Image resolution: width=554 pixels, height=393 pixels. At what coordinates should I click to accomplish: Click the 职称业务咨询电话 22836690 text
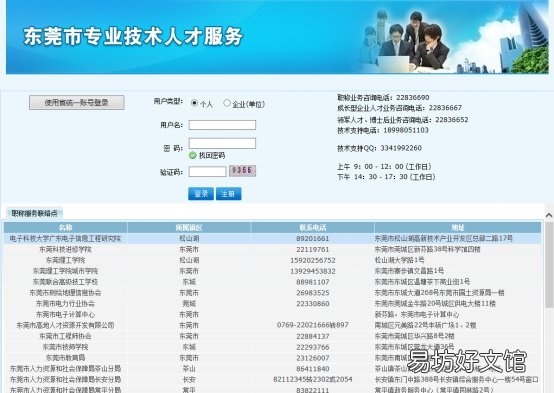click(383, 98)
